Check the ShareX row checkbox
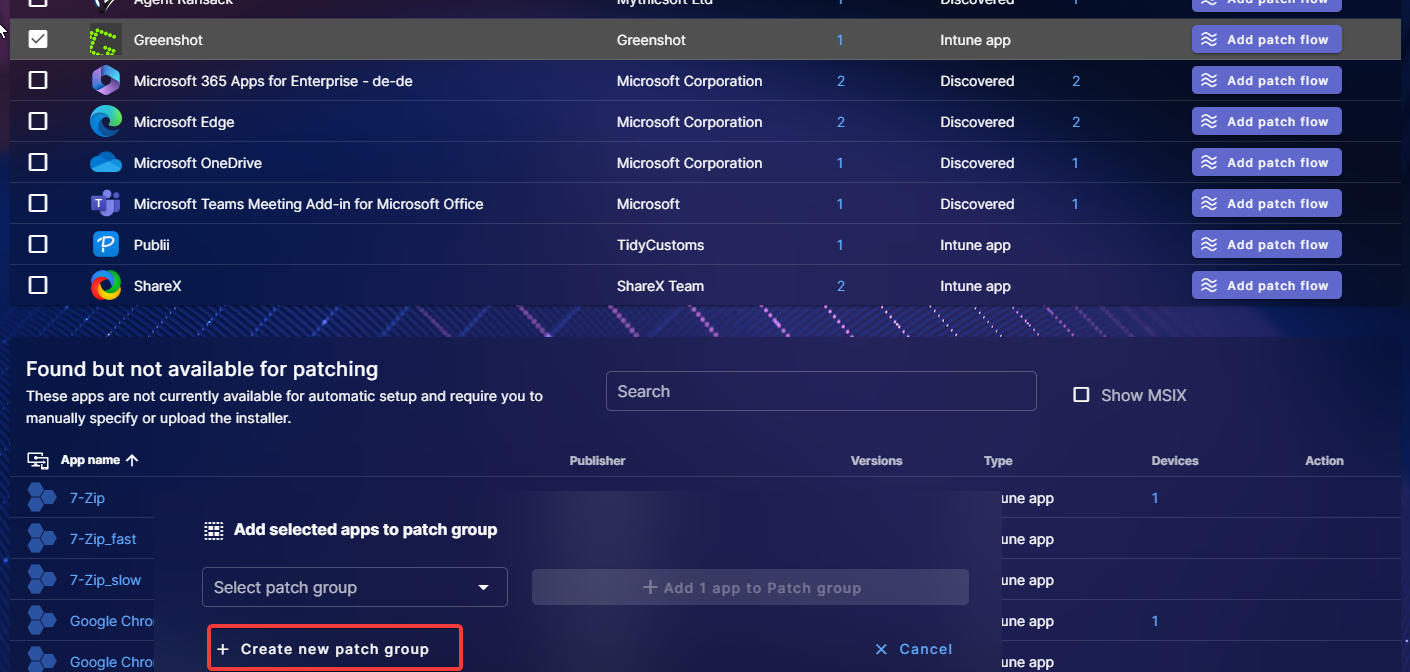The image size is (1410, 672). pyautogui.click(x=38, y=286)
